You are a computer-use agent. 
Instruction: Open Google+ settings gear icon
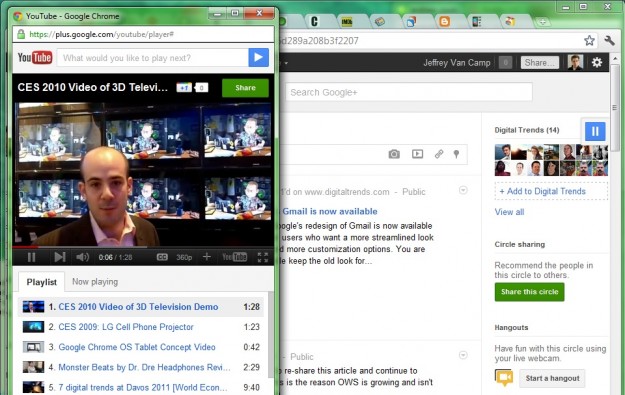click(597, 63)
